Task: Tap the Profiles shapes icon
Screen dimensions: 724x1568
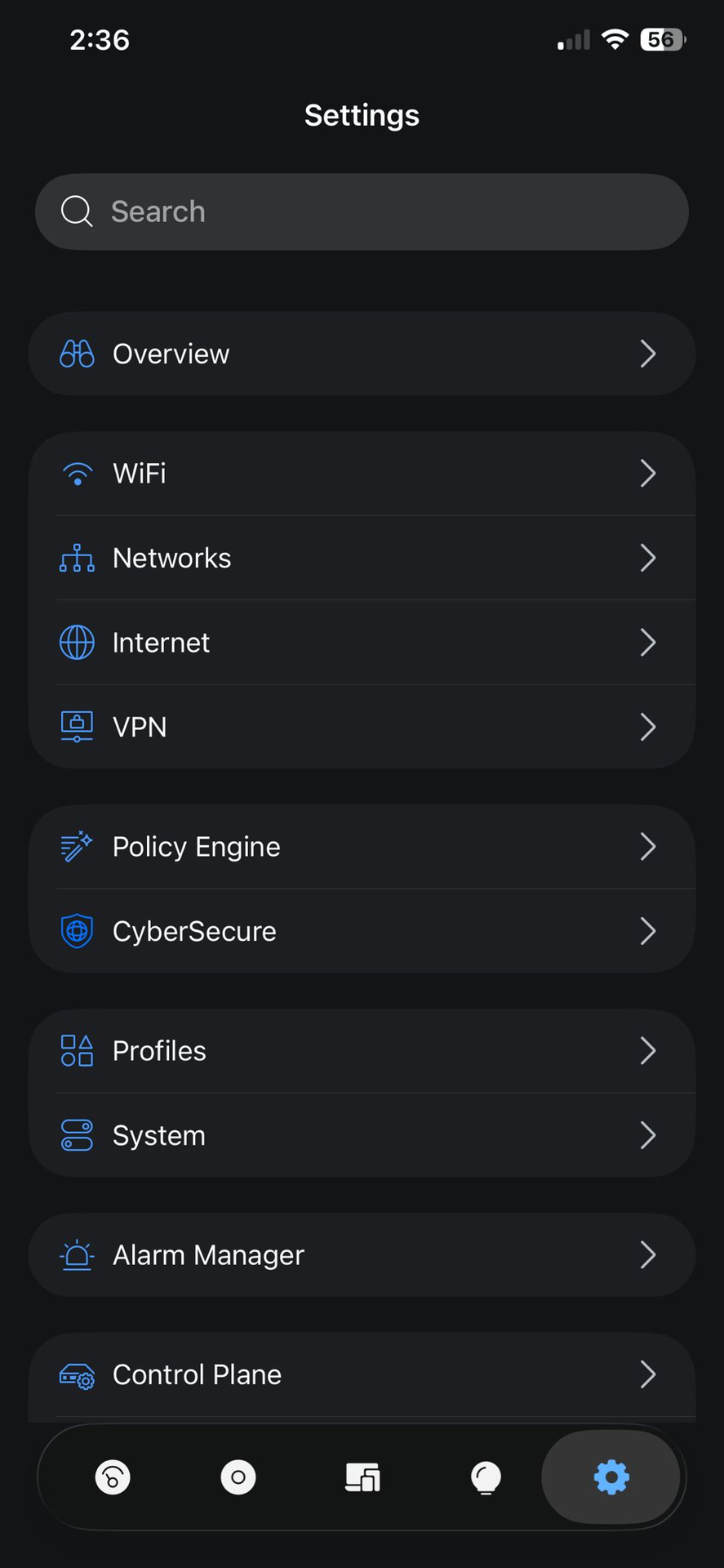Action: (77, 1051)
